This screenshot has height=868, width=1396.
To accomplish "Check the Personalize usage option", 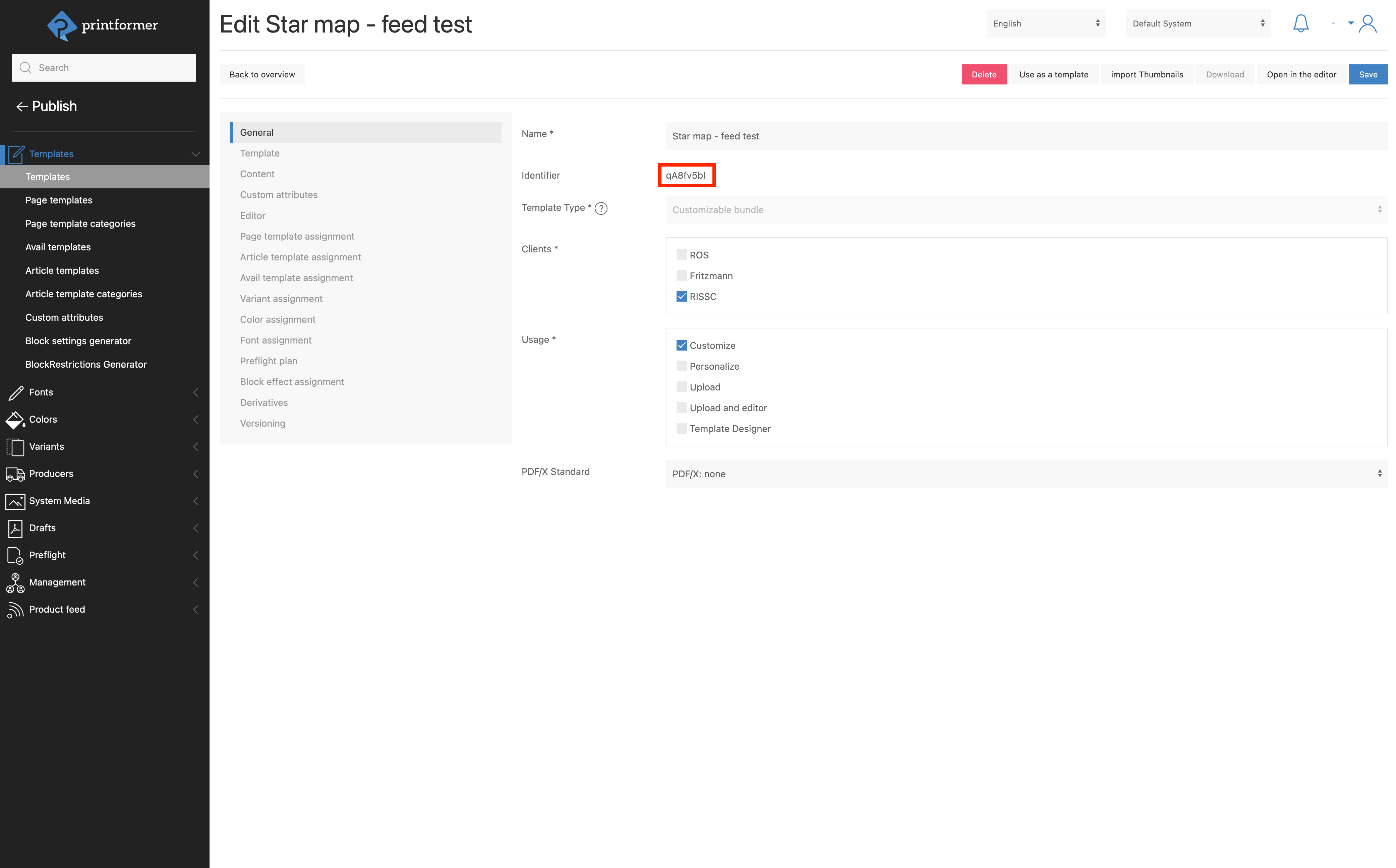I will pyautogui.click(x=682, y=366).
